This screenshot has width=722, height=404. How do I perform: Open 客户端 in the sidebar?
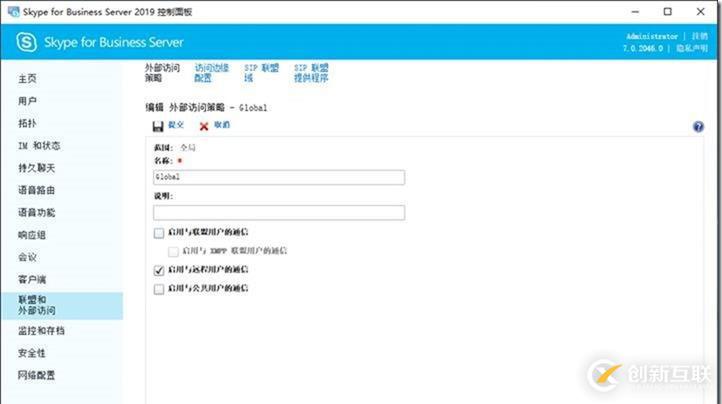coord(32,280)
